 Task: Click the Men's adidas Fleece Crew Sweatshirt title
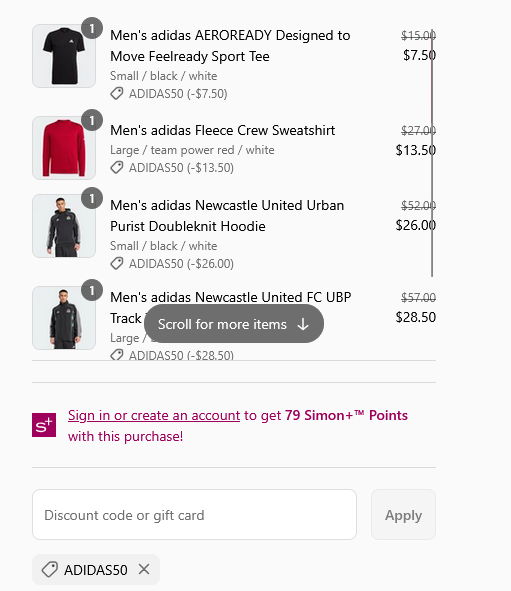pos(222,130)
